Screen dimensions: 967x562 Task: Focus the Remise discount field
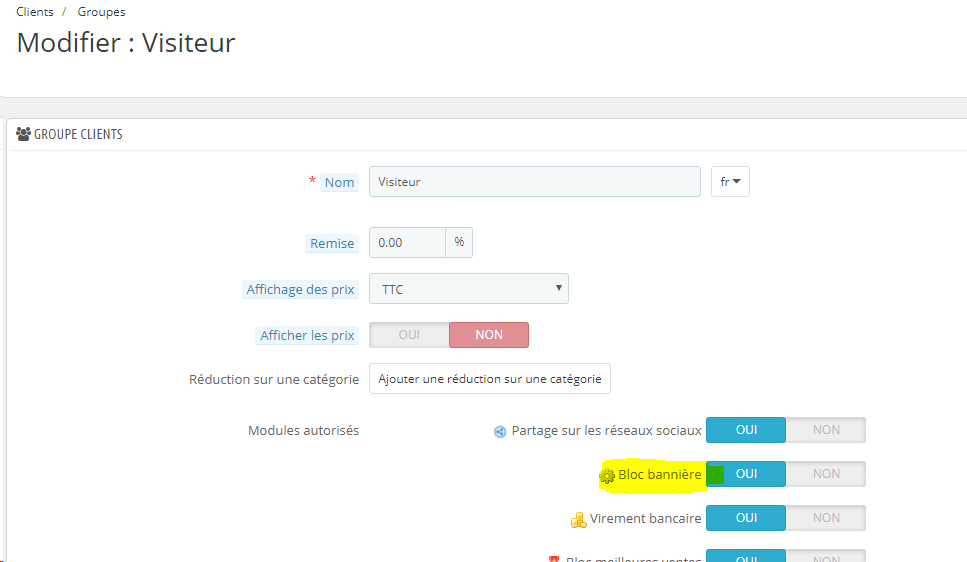pos(407,242)
